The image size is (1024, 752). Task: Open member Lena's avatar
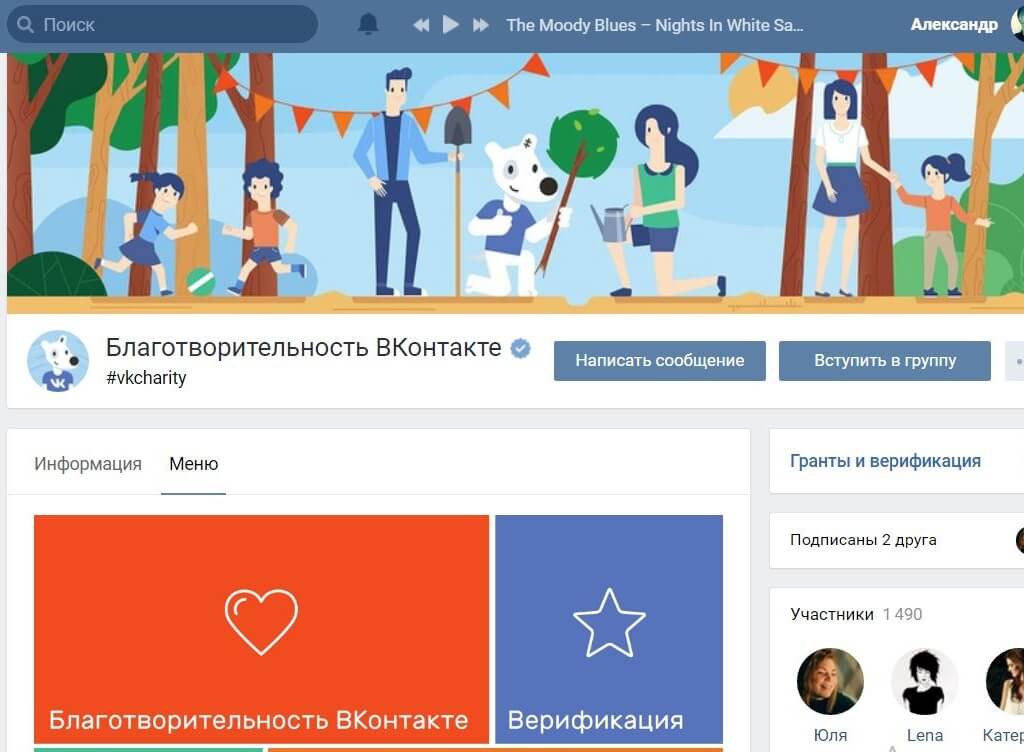coord(924,681)
